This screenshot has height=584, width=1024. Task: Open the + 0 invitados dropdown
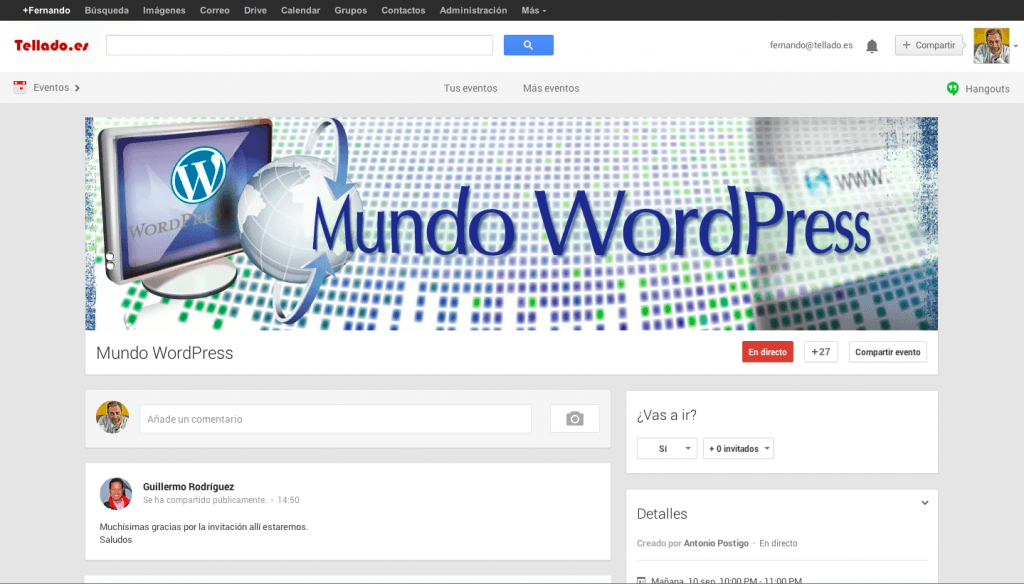click(739, 449)
